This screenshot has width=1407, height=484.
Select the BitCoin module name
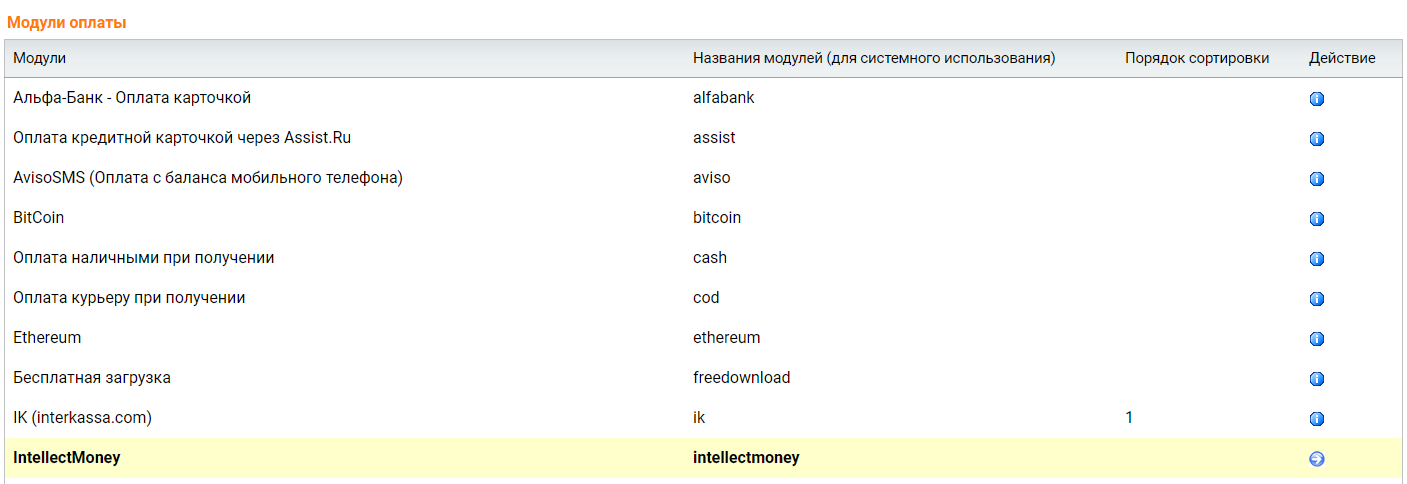click(39, 218)
